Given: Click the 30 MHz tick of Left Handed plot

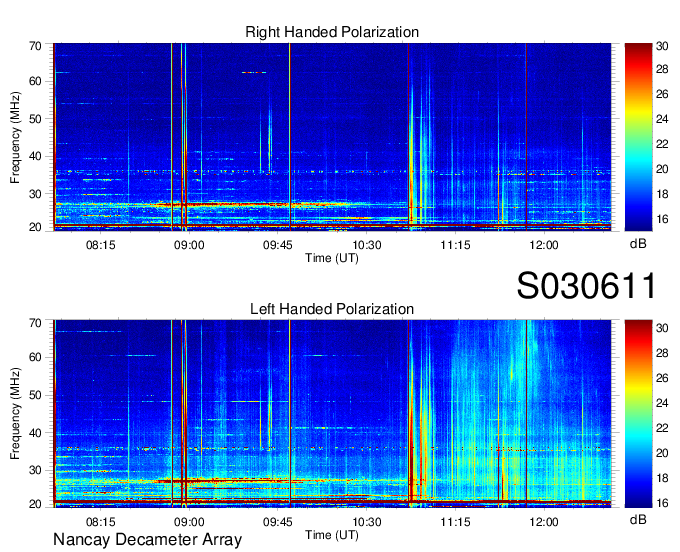Looking at the screenshot, I should tap(35, 470).
